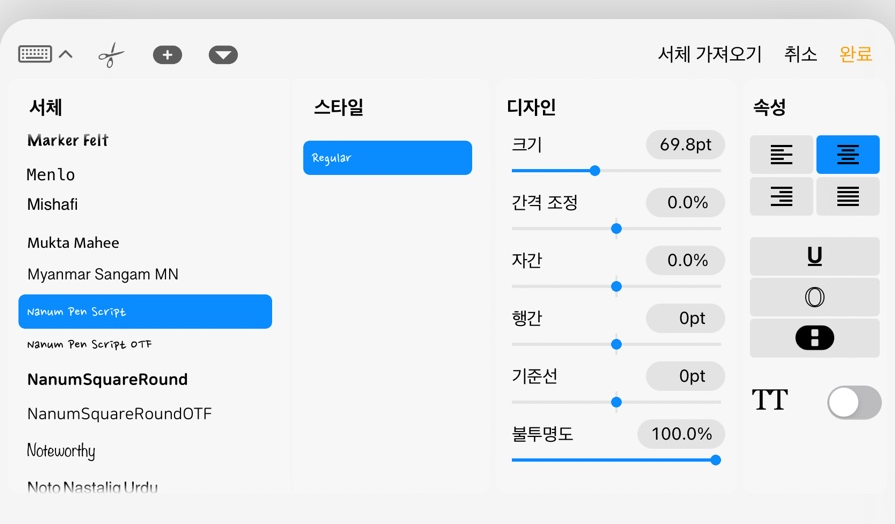Choose Myanmar Sangam MN font
The height and width of the screenshot is (524, 895).
tap(103, 275)
